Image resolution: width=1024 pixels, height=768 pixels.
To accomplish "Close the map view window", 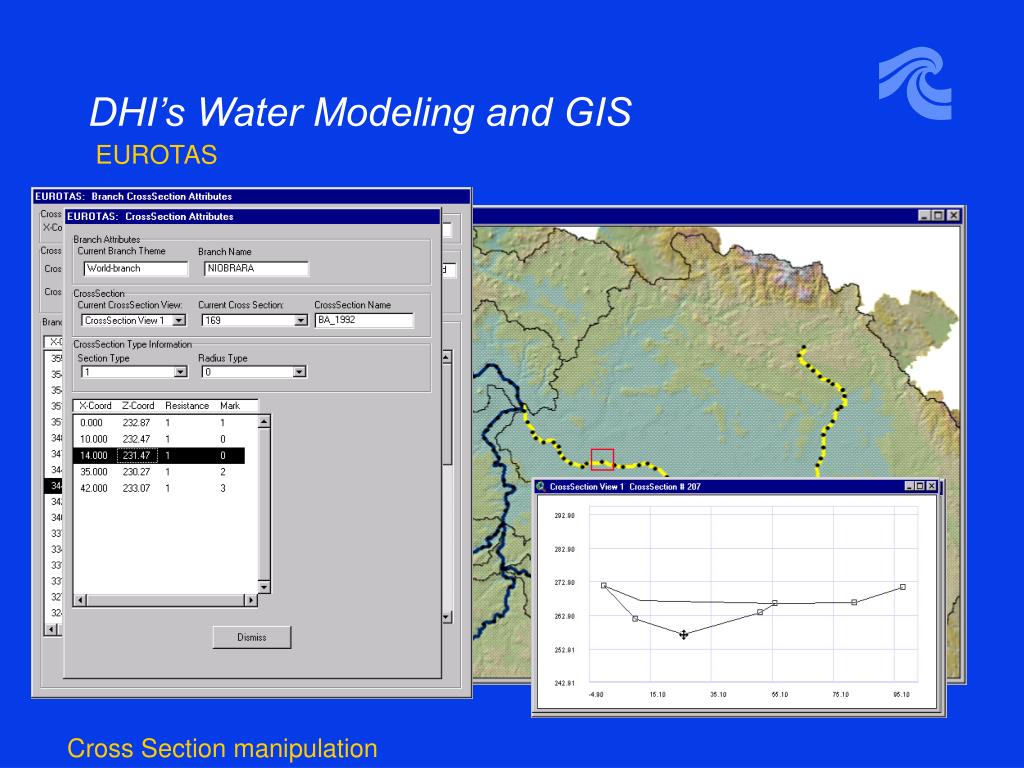I will 953,216.
